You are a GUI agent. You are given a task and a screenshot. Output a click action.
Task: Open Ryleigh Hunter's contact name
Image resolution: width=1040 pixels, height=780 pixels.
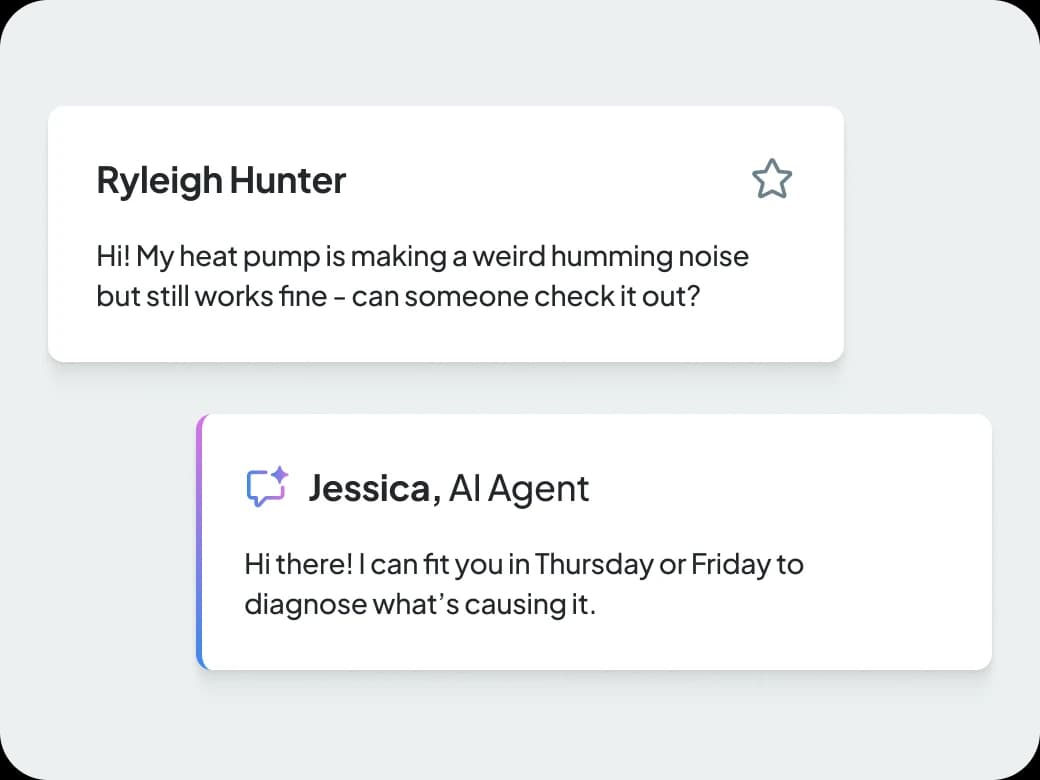(x=221, y=180)
